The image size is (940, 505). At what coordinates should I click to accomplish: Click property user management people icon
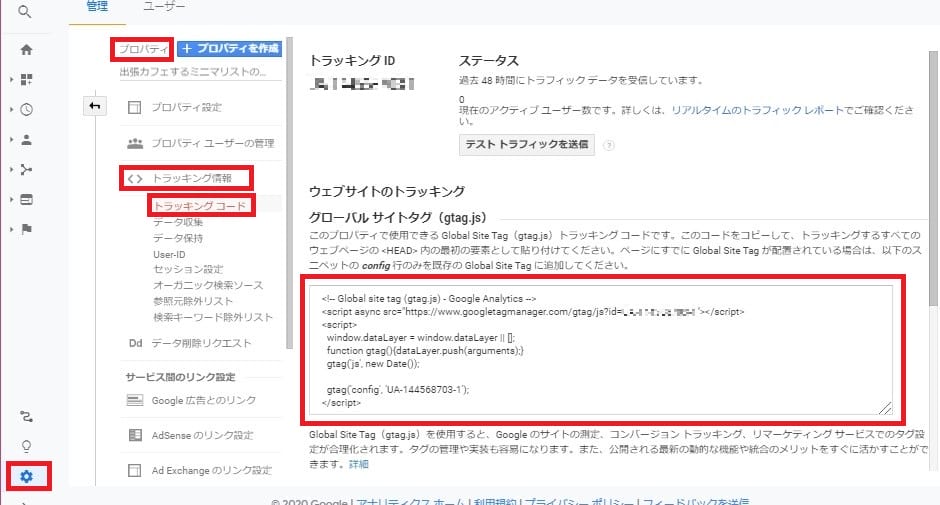pyautogui.click(x=135, y=143)
